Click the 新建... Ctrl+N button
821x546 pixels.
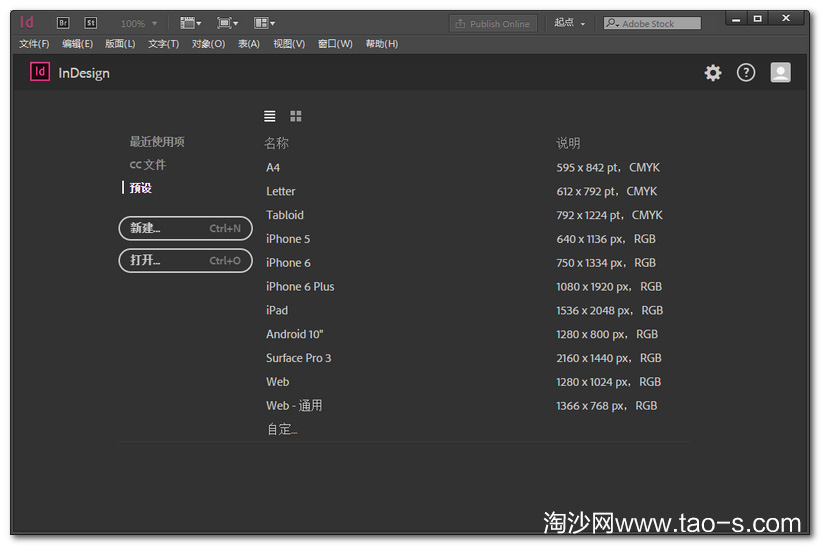coord(185,228)
